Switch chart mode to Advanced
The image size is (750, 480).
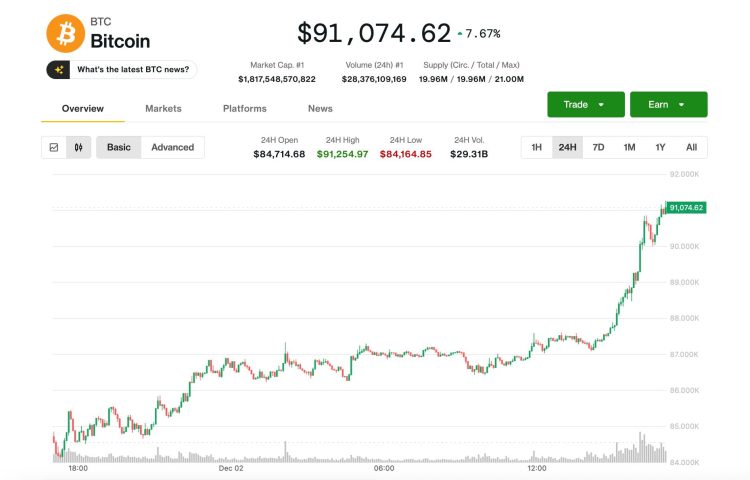coord(172,147)
